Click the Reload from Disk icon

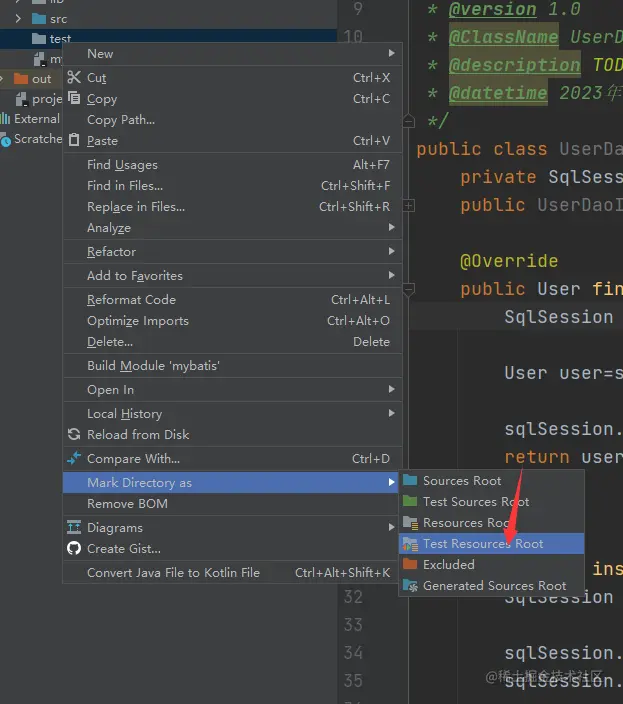tap(74, 435)
